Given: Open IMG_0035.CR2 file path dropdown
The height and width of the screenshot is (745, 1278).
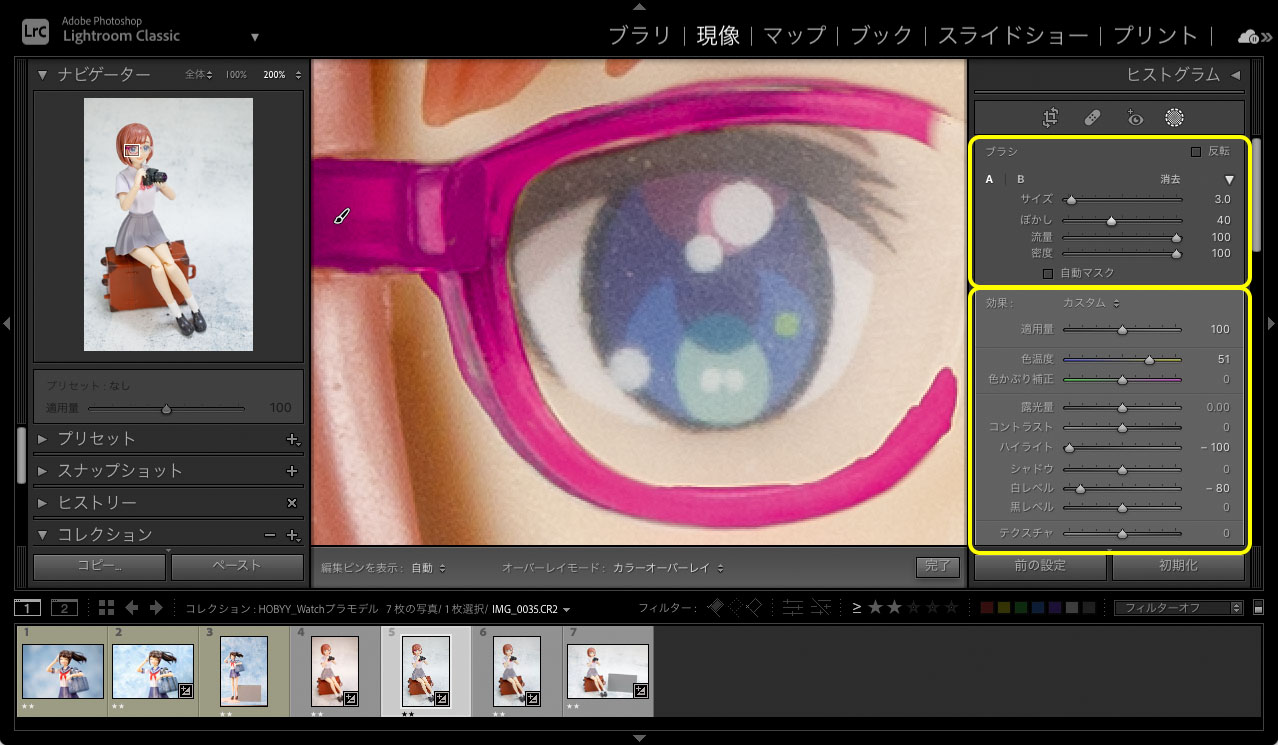Looking at the screenshot, I should [567, 609].
